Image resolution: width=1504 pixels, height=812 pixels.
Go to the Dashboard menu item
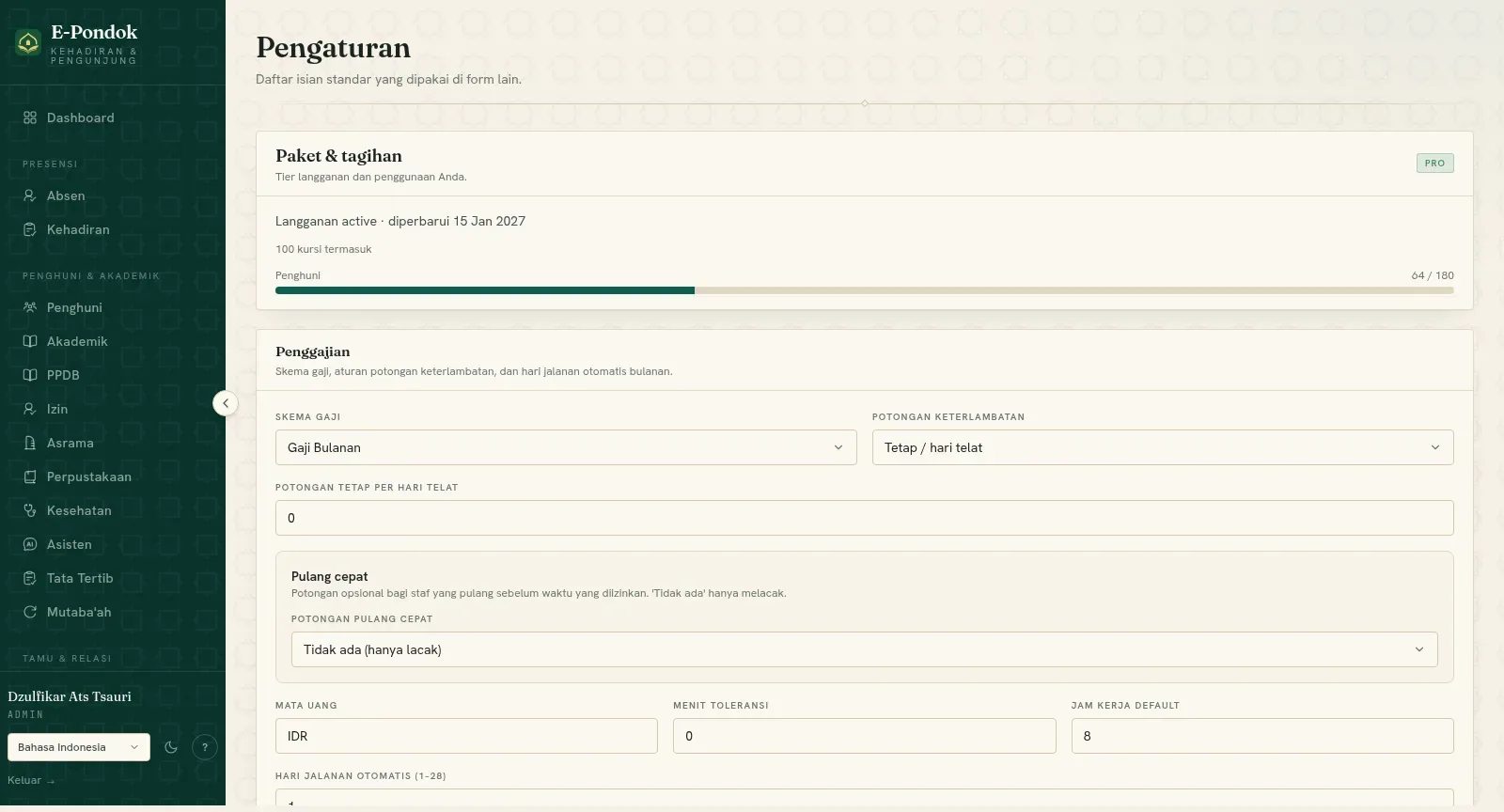click(113, 117)
